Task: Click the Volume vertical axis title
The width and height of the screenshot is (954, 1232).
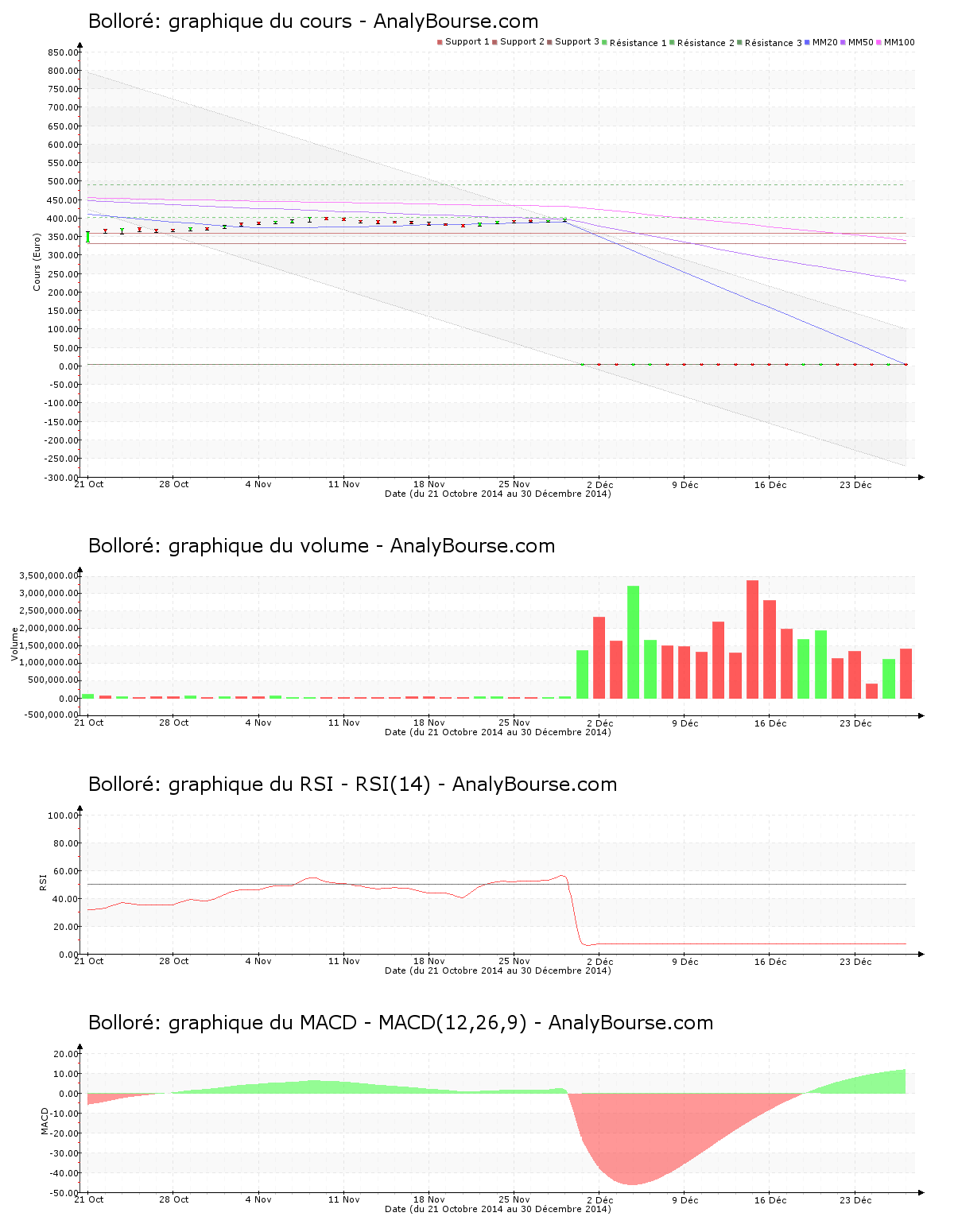Action: point(14,644)
